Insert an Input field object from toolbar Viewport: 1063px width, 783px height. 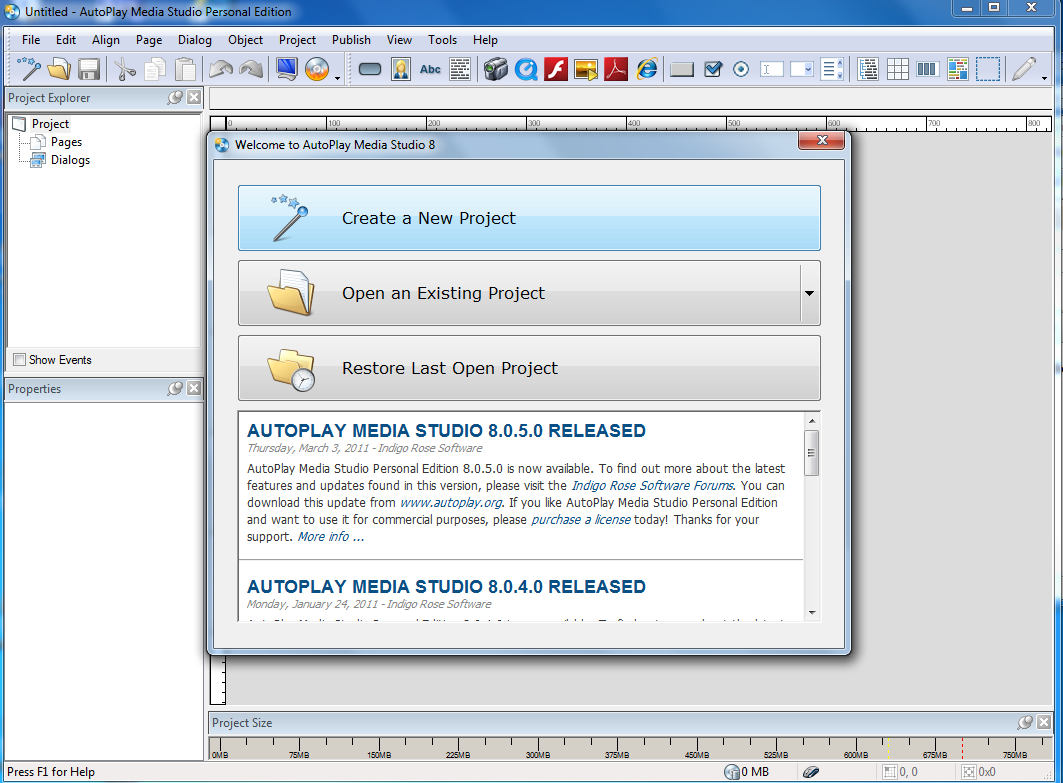(x=771, y=69)
